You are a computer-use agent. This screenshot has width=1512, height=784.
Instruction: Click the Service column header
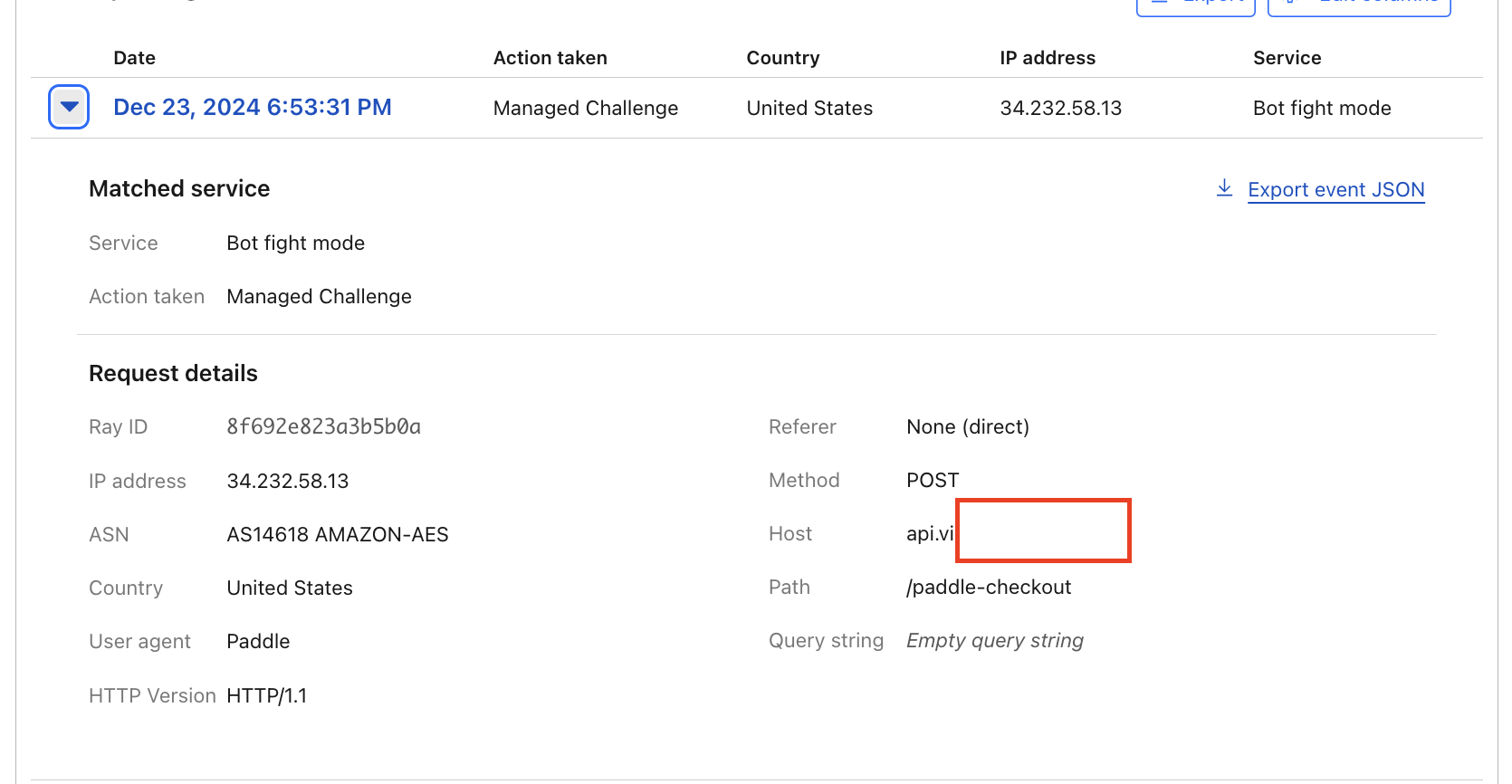tap(1286, 58)
